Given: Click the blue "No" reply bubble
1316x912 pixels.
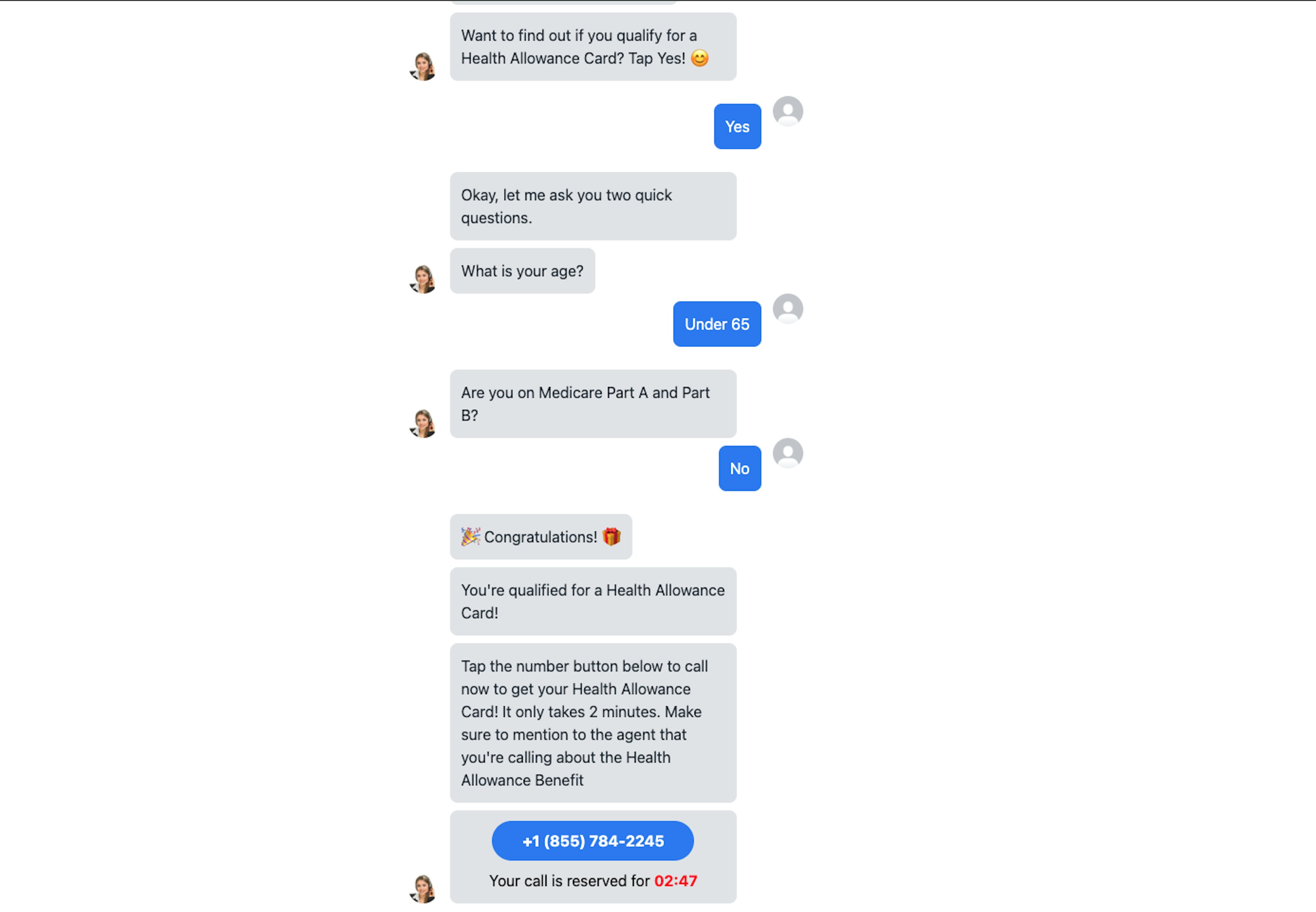Looking at the screenshot, I should tap(740, 469).
